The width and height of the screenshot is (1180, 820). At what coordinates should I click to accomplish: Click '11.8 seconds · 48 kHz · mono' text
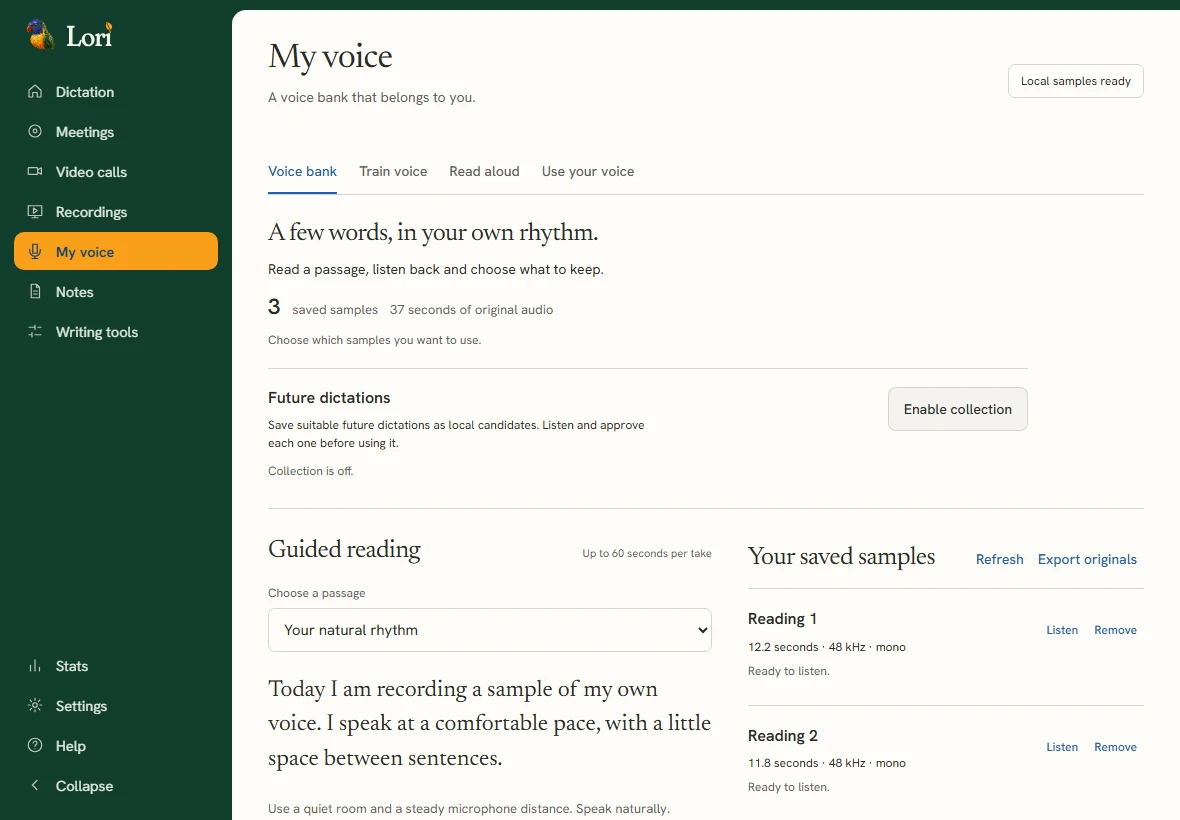826,763
